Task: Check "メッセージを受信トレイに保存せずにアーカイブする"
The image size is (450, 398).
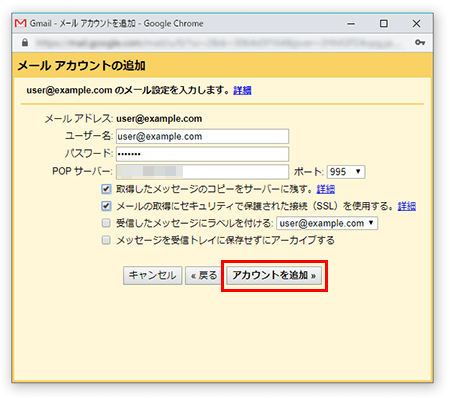Action: coord(106,240)
